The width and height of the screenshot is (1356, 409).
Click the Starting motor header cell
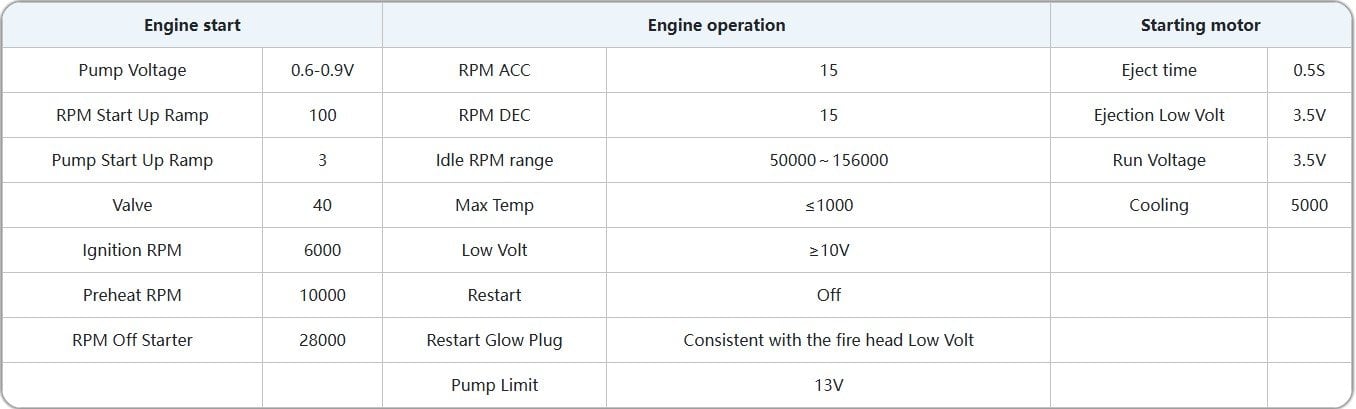[1200, 25]
